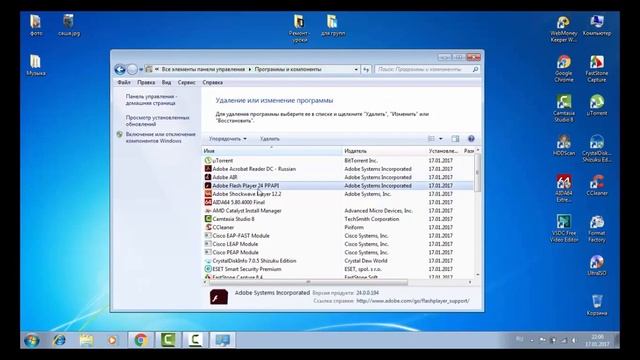
Task: Toggle the preview pane icon
Action: (x=455, y=139)
